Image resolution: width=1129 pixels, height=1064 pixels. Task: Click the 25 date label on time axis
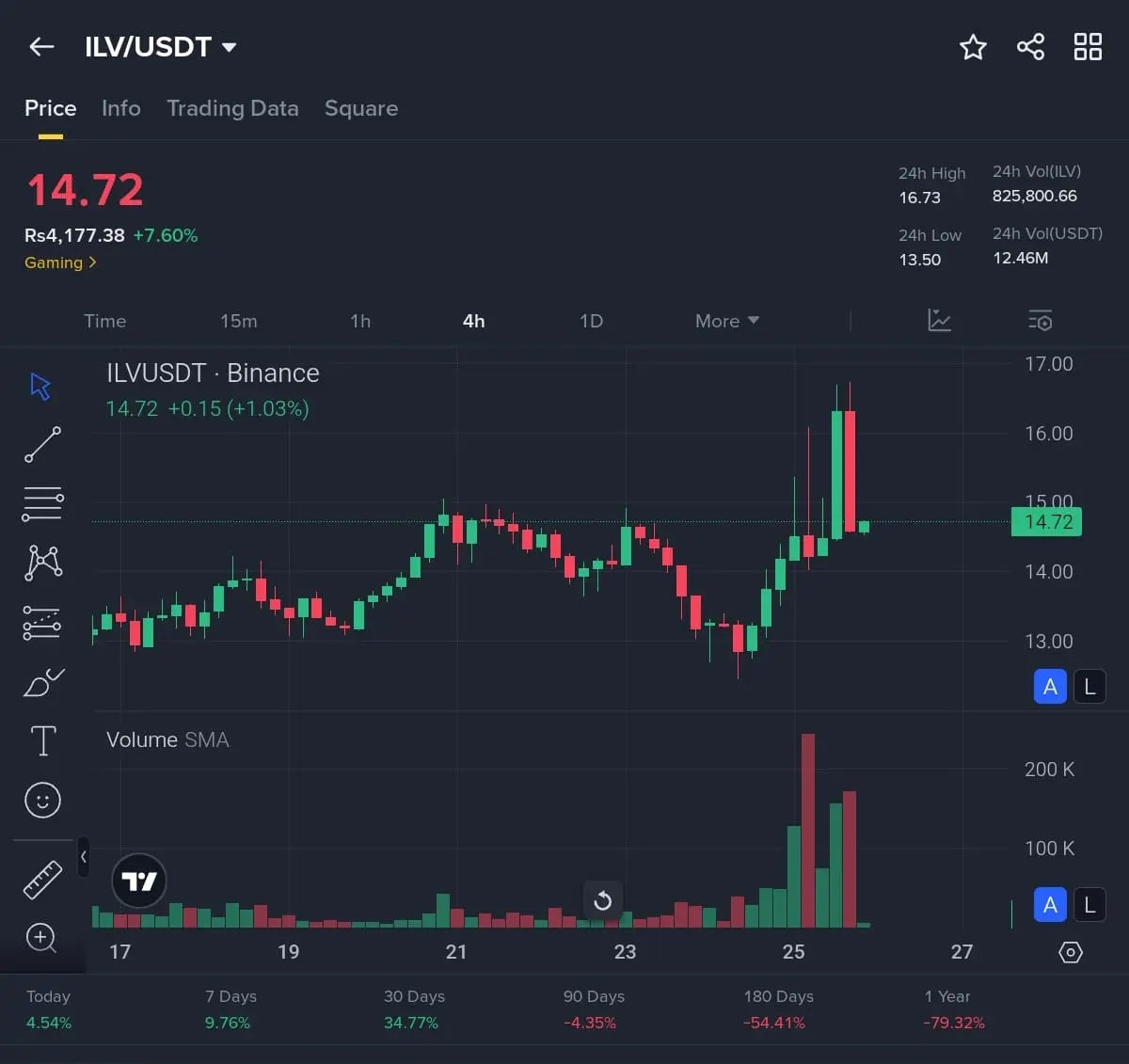click(793, 952)
